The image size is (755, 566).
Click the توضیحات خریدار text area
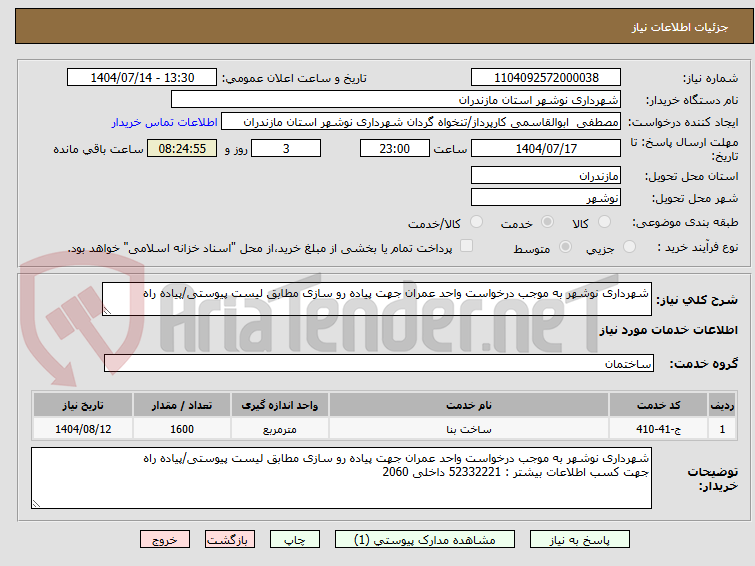click(341, 478)
